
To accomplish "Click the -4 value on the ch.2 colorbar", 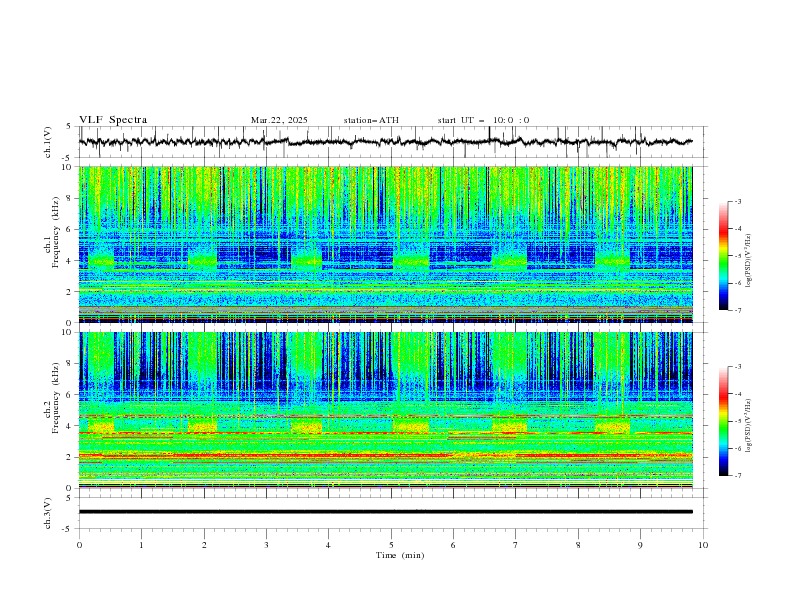I will [x=737, y=394].
